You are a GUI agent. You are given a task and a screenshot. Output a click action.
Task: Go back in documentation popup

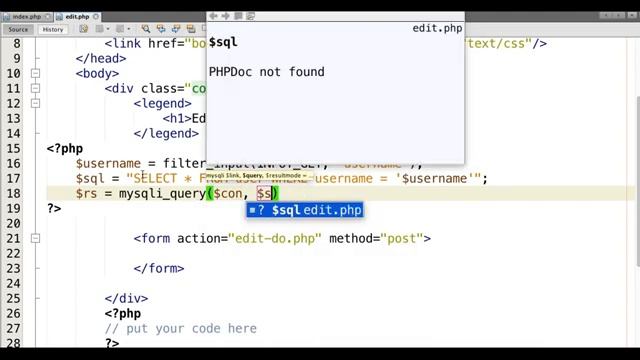213,16
